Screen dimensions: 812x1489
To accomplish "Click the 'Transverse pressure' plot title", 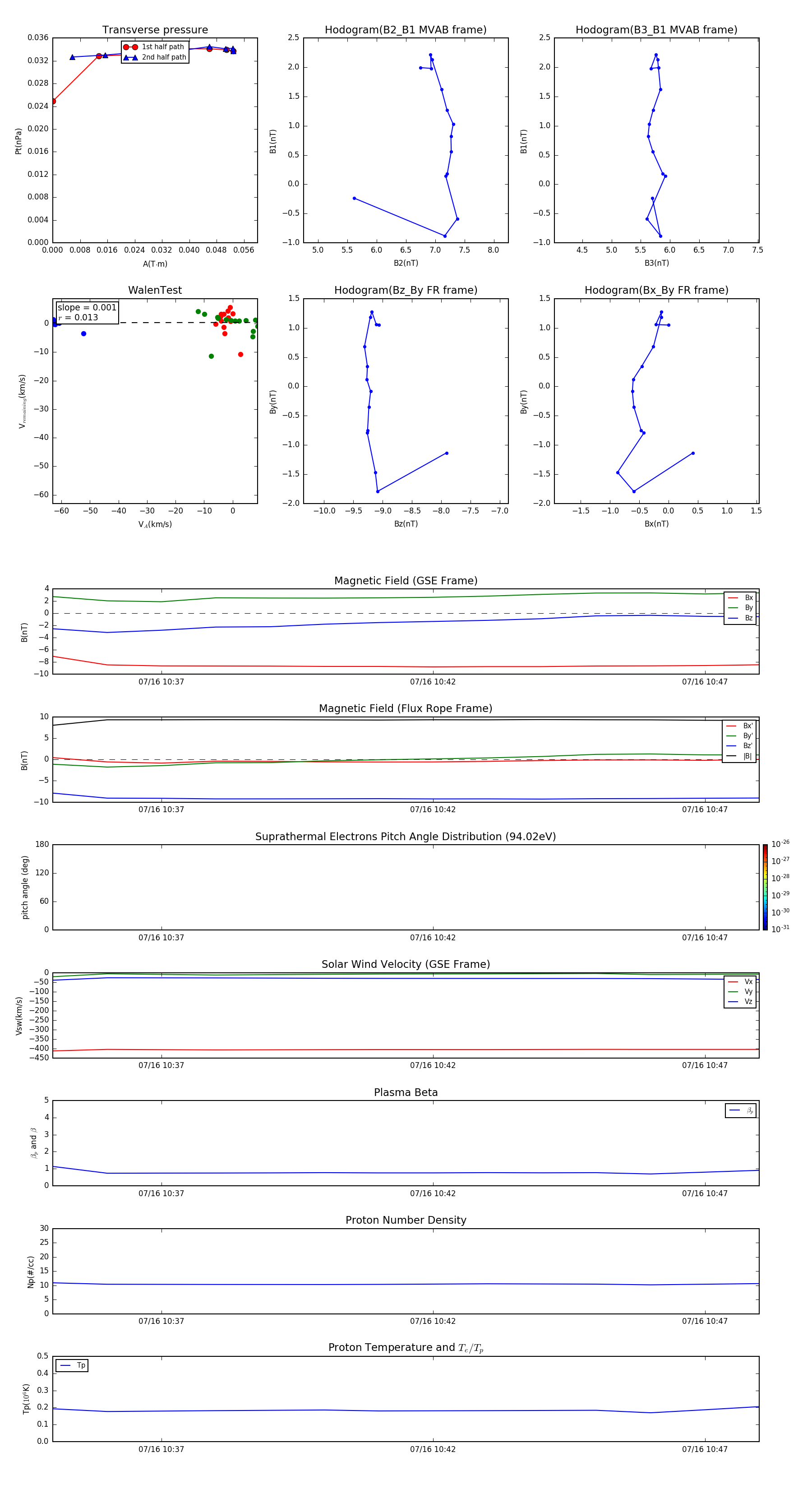I will [155, 30].
